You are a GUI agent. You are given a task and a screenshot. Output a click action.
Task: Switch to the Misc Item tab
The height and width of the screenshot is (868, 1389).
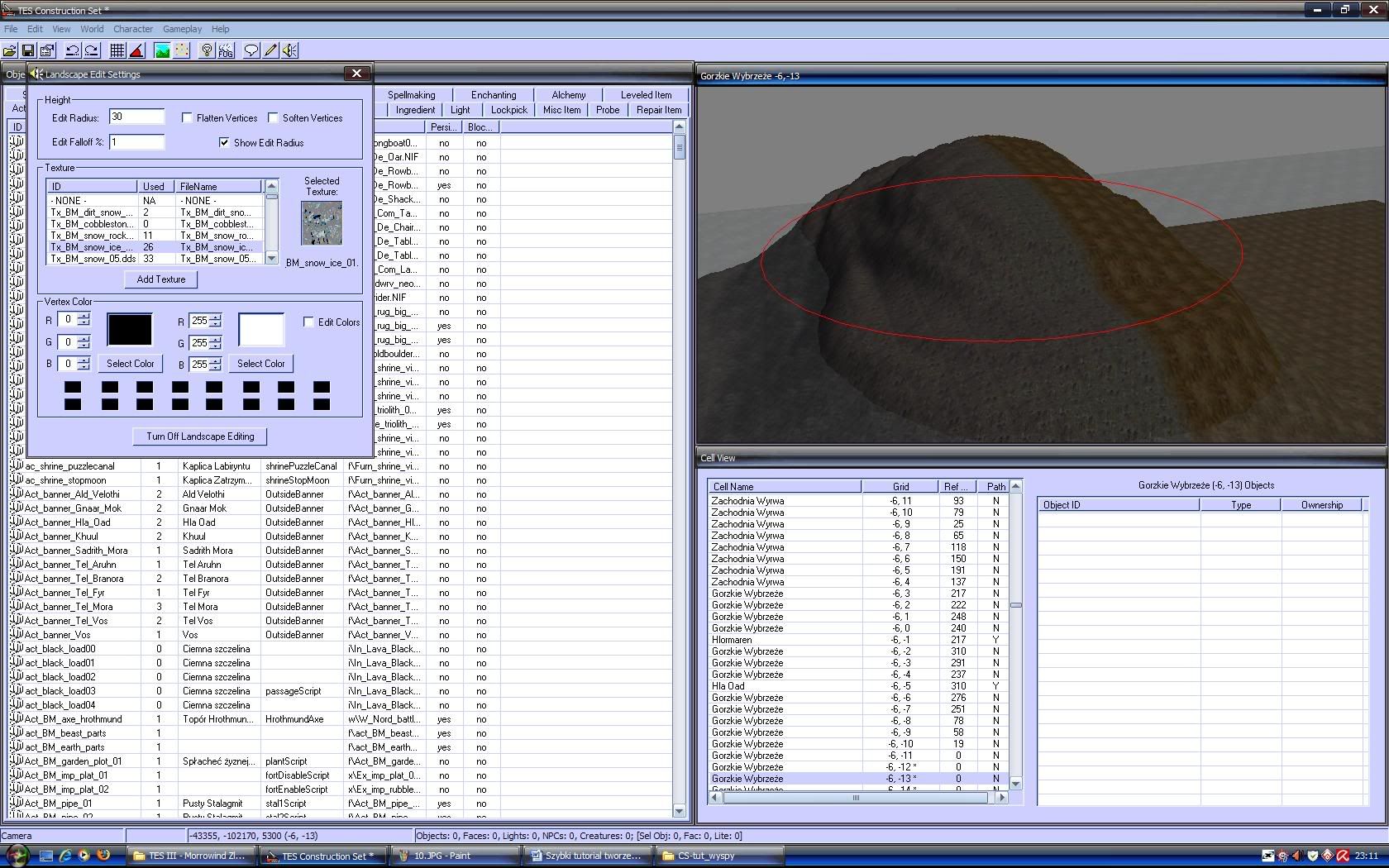562,110
